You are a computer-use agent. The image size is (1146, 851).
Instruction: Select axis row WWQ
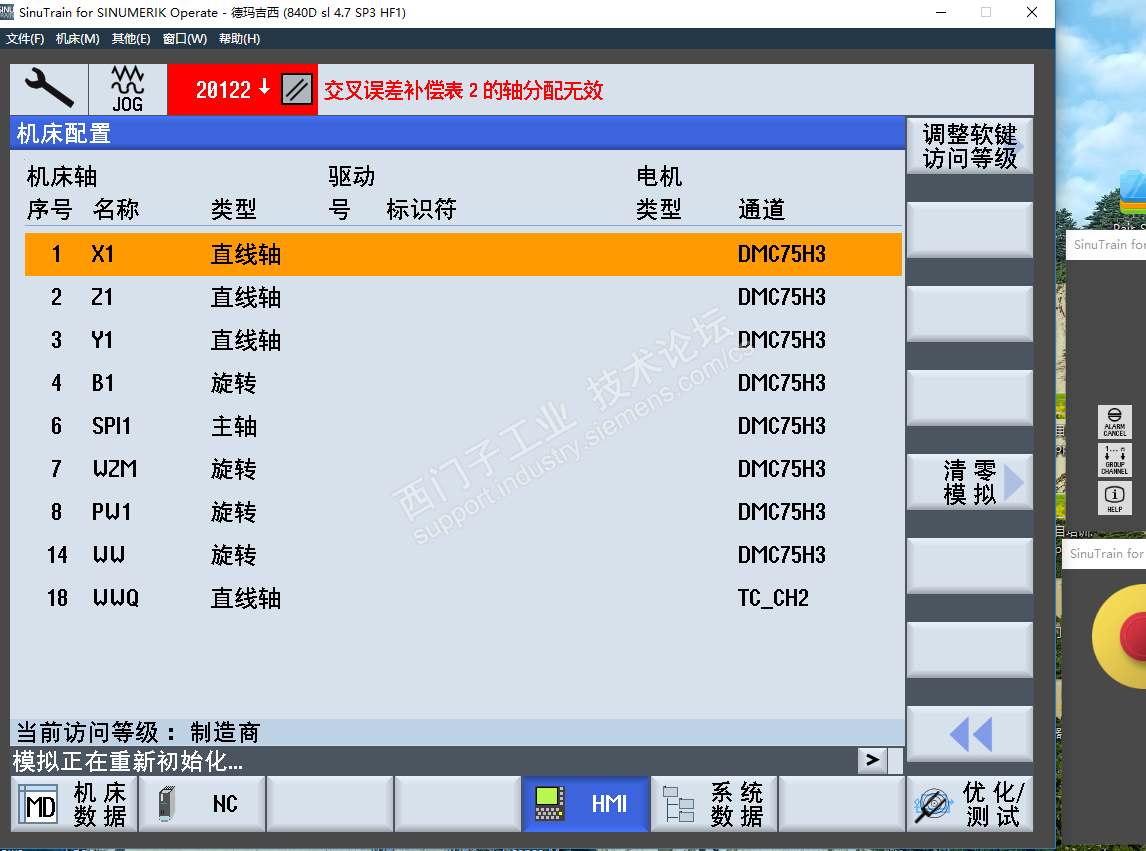463,598
